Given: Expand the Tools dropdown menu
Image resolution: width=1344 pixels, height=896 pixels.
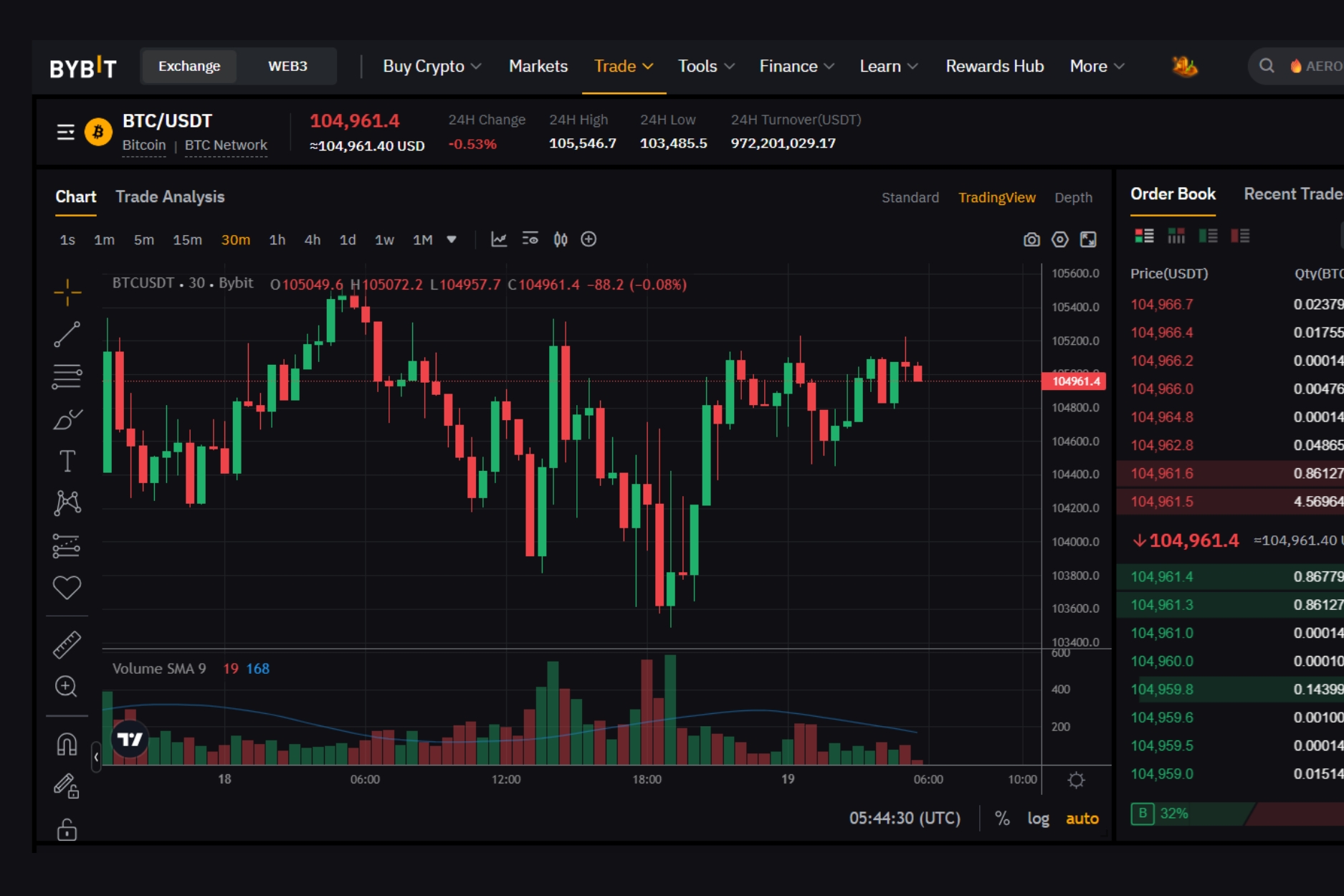Looking at the screenshot, I should (x=706, y=66).
